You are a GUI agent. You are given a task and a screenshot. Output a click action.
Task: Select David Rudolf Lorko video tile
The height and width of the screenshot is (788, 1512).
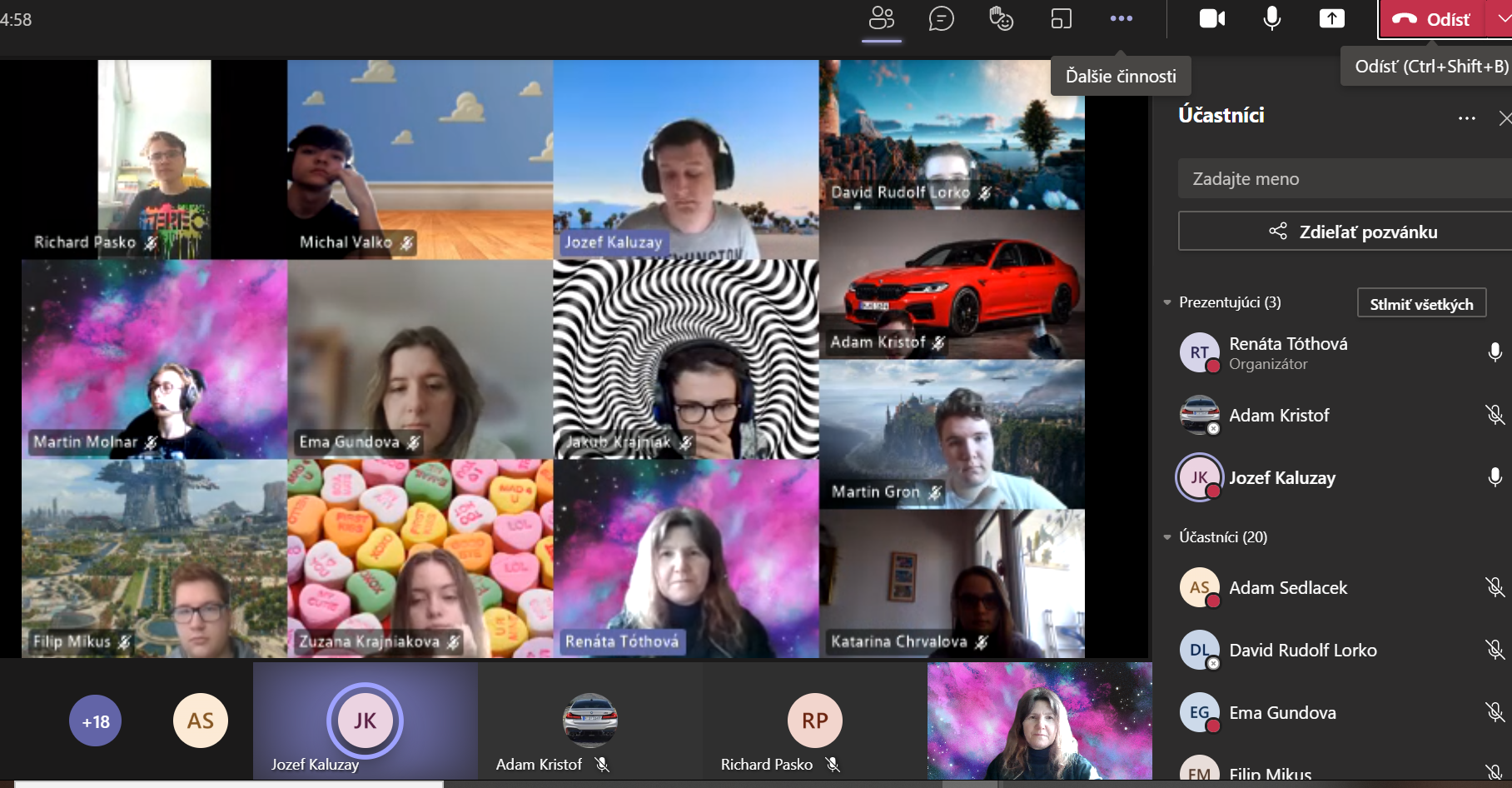tap(952, 134)
